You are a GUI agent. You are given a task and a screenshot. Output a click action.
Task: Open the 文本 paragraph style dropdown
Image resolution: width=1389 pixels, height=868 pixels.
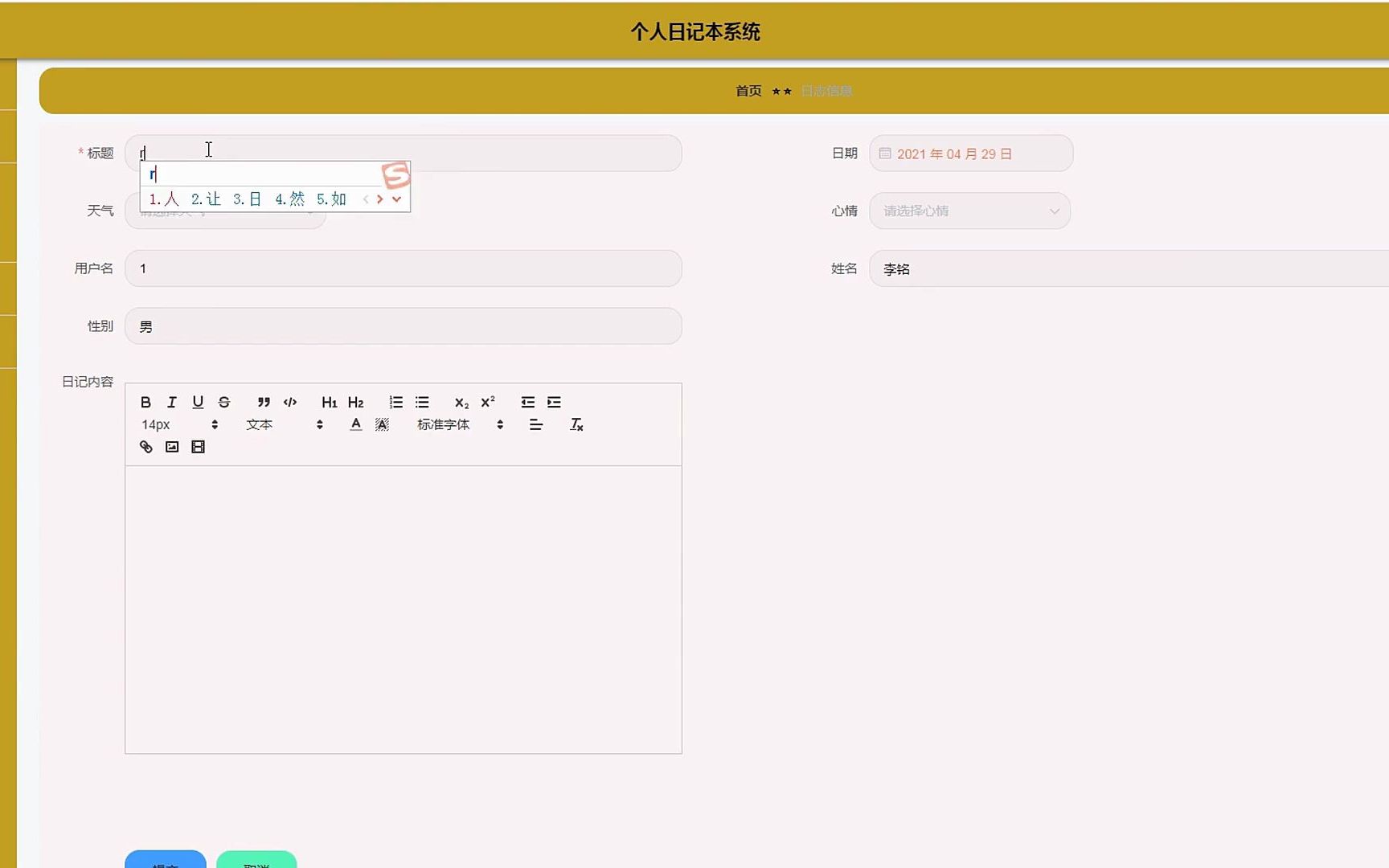point(285,424)
